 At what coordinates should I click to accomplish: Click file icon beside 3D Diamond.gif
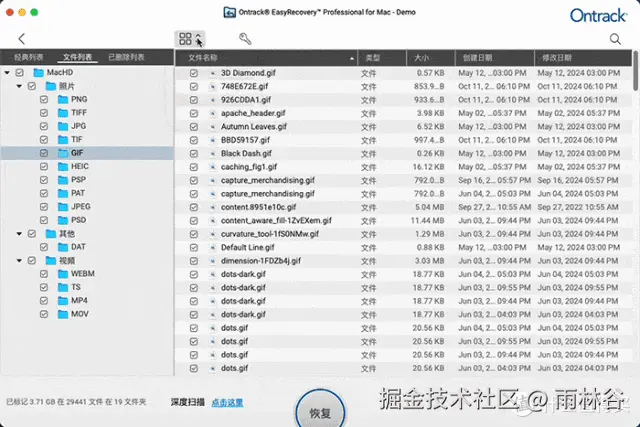pyautogui.click(x=212, y=73)
